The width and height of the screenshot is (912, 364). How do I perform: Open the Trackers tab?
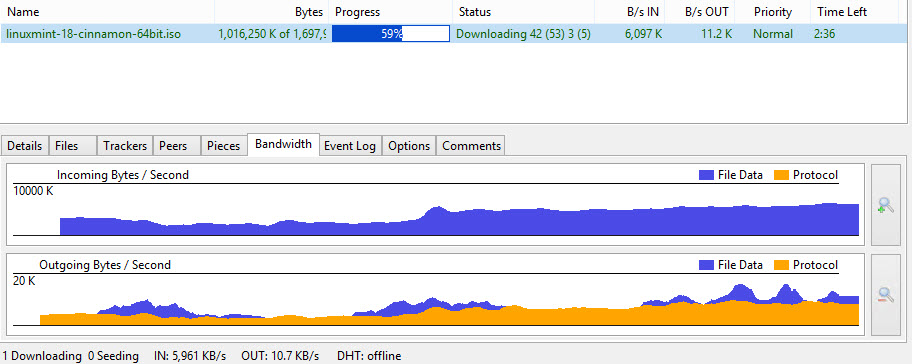click(x=125, y=145)
